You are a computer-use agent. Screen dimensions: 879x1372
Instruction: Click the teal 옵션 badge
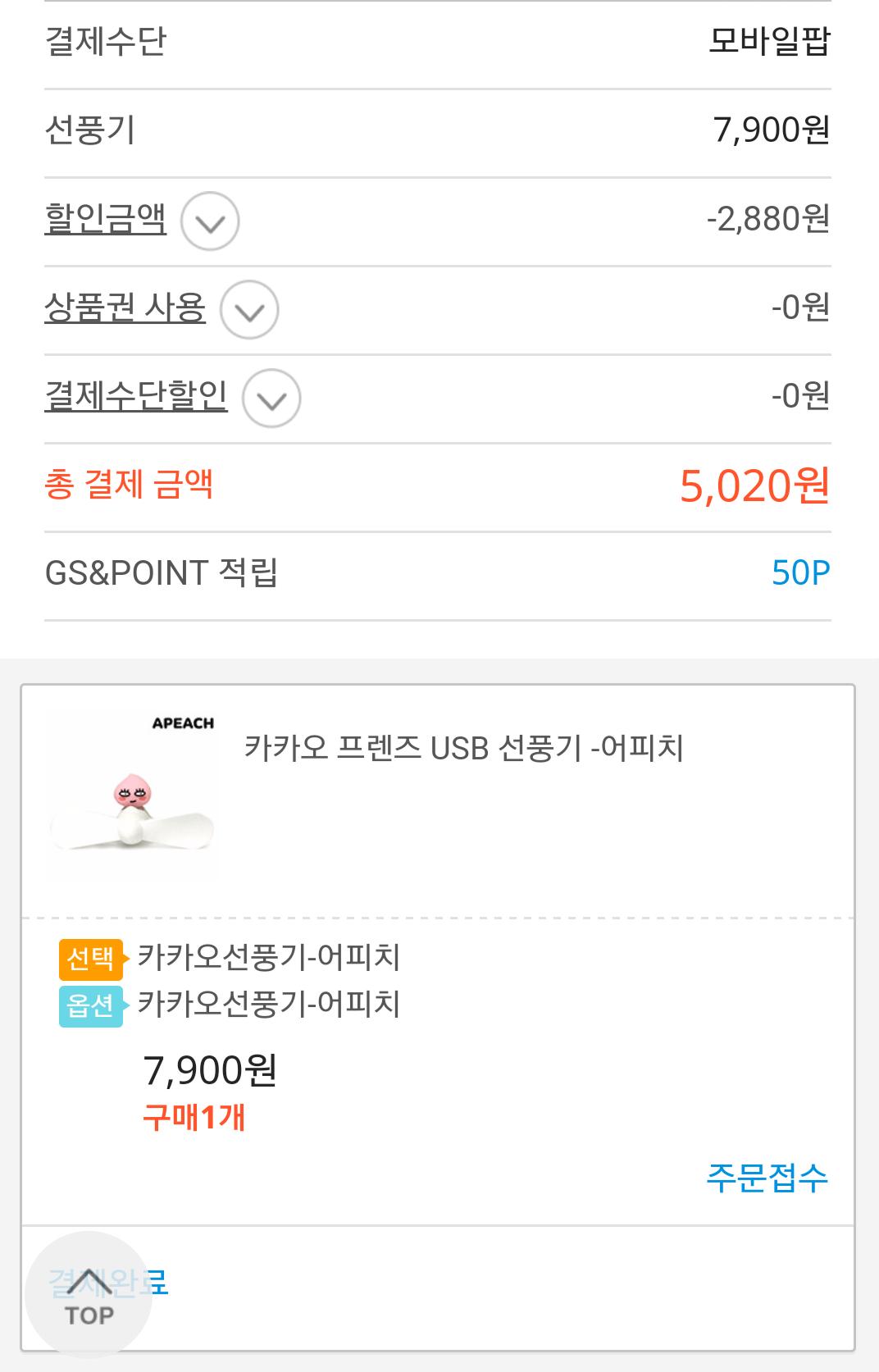pos(90,1005)
